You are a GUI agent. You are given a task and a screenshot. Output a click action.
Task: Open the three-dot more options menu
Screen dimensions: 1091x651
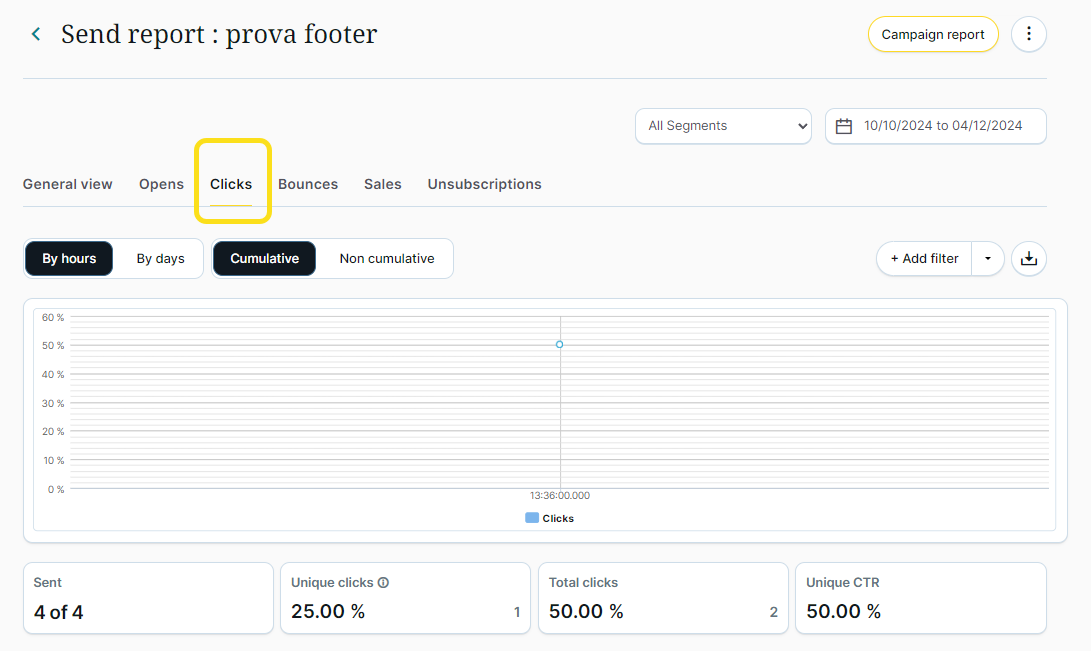point(1029,34)
